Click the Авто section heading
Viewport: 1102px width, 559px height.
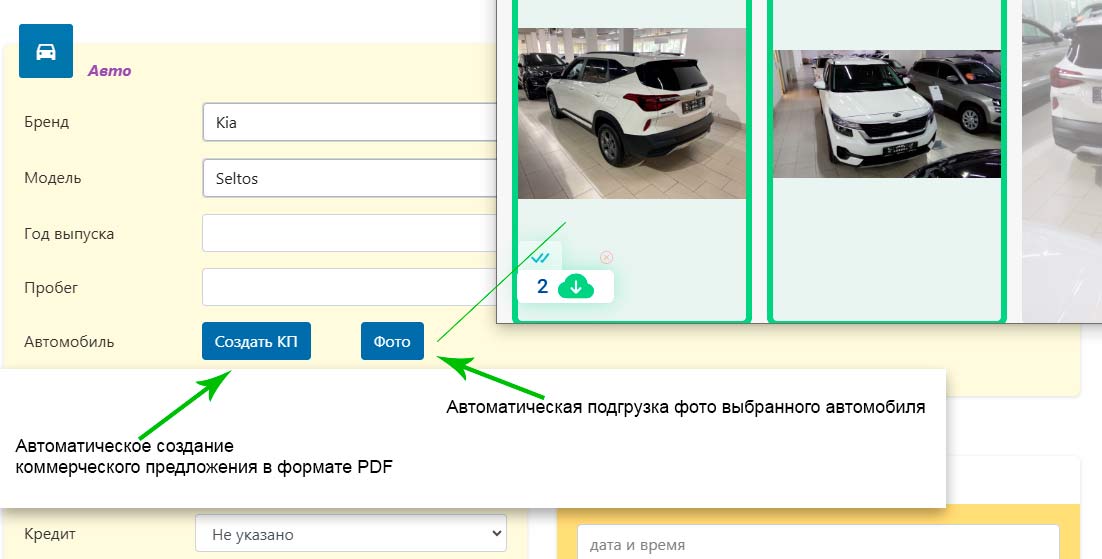point(110,70)
